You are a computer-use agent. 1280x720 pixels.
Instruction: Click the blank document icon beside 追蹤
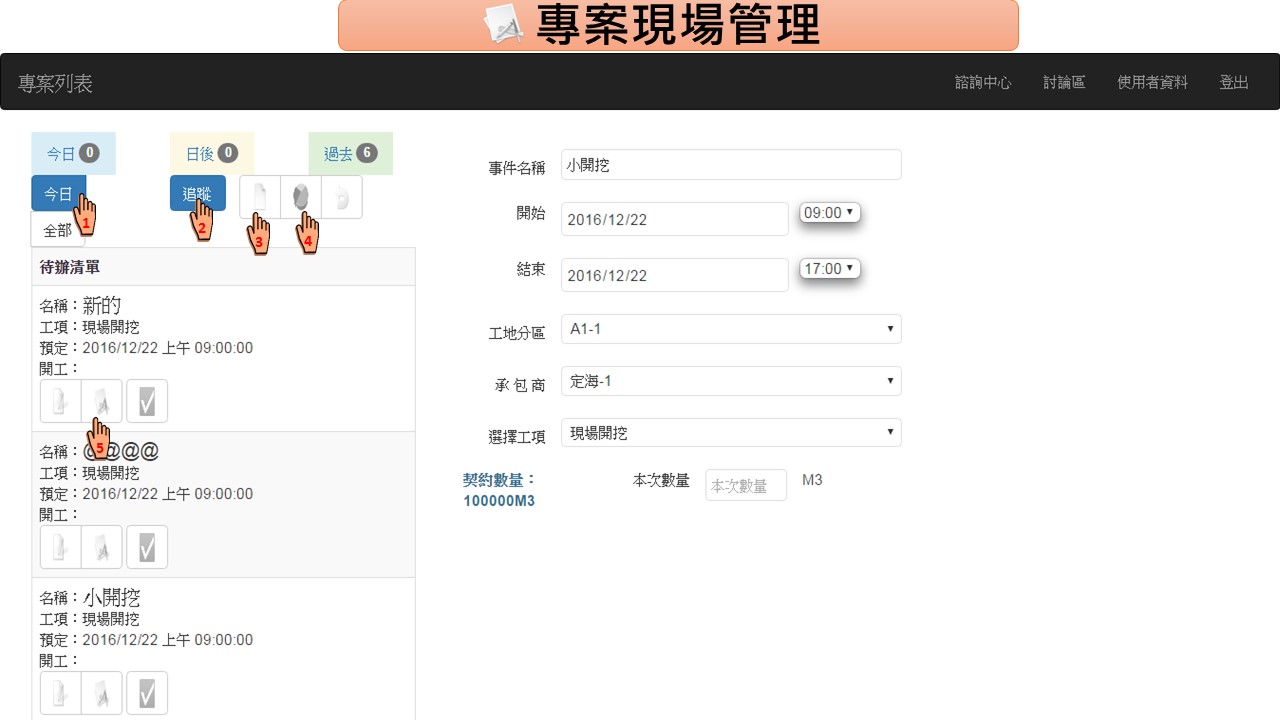point(260,197)
